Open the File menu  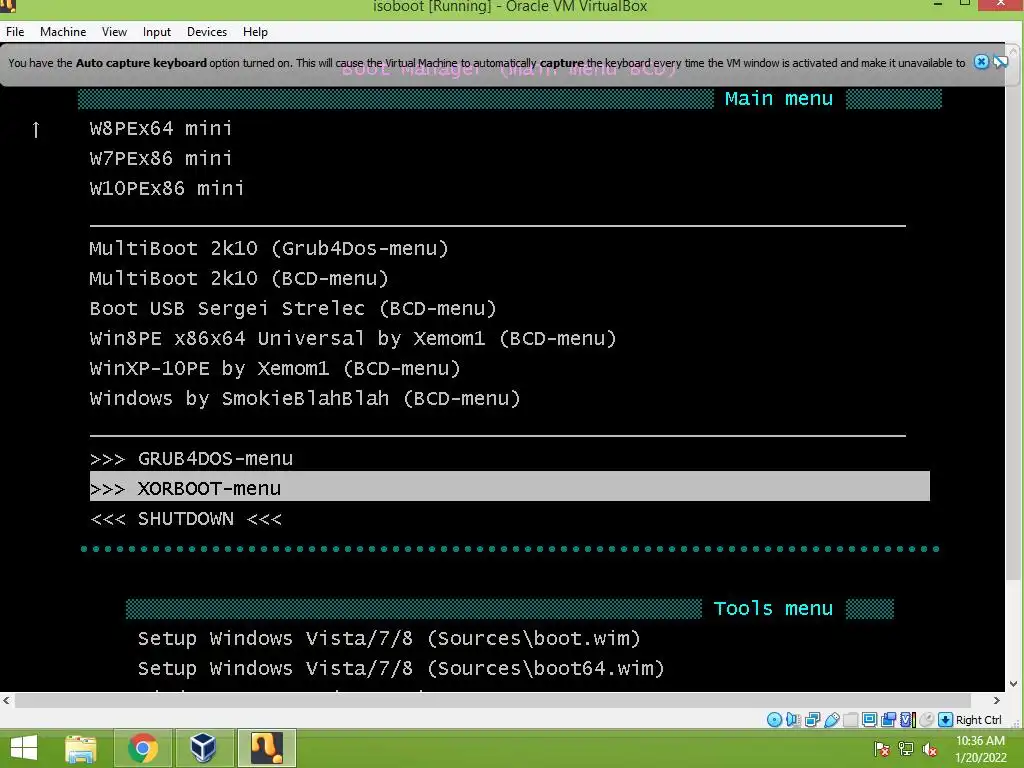tap(15, 31)
